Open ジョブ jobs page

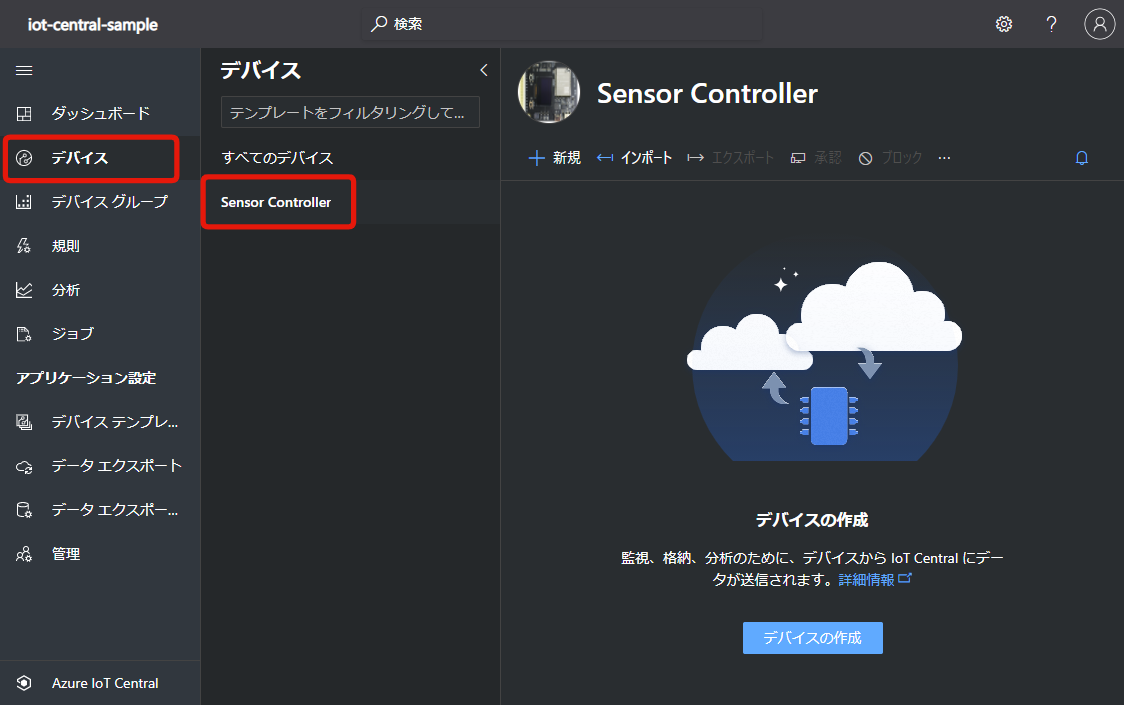pos(100,333)
